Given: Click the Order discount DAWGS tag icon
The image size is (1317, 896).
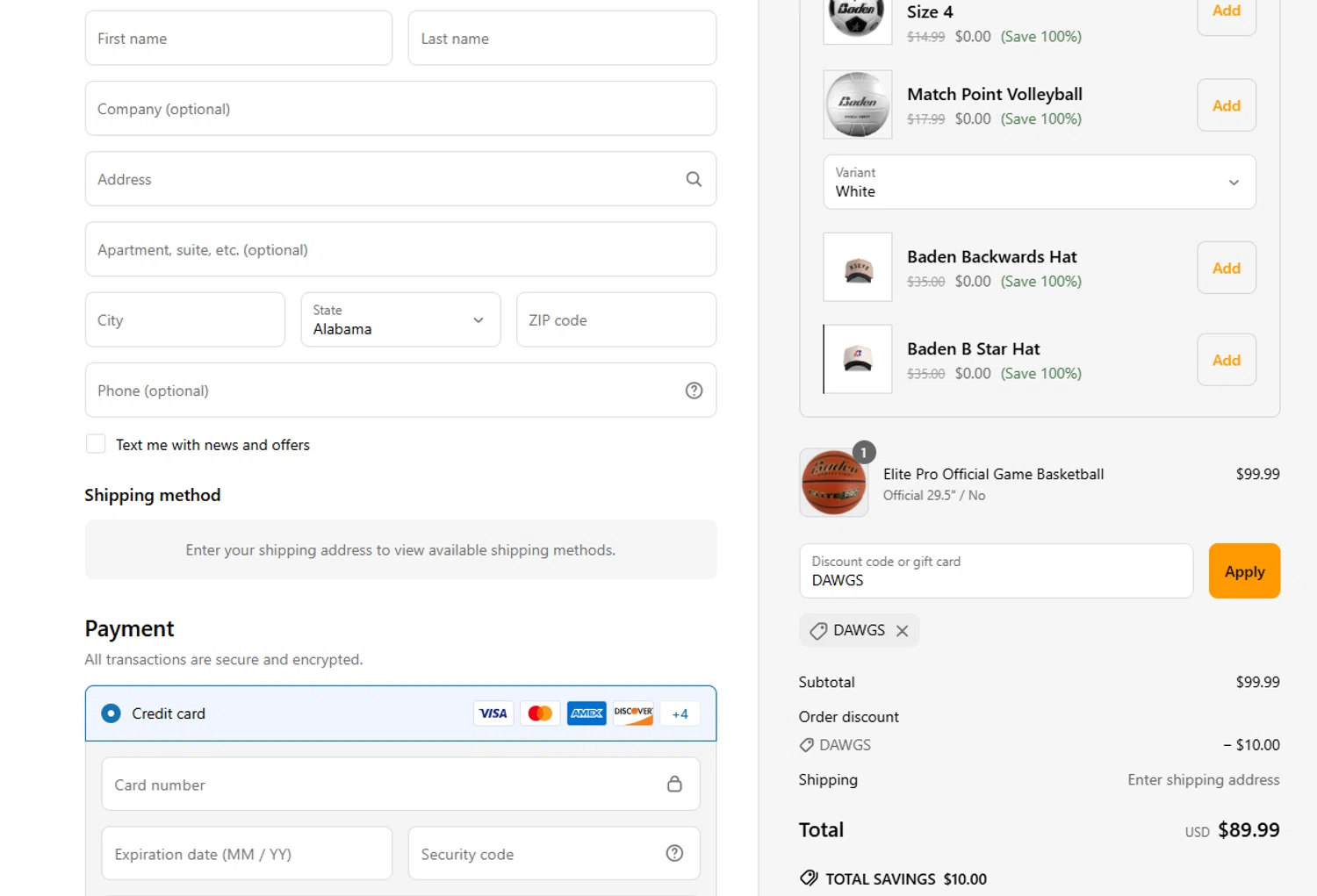Looking at the screenshot, I should [806, 745].
